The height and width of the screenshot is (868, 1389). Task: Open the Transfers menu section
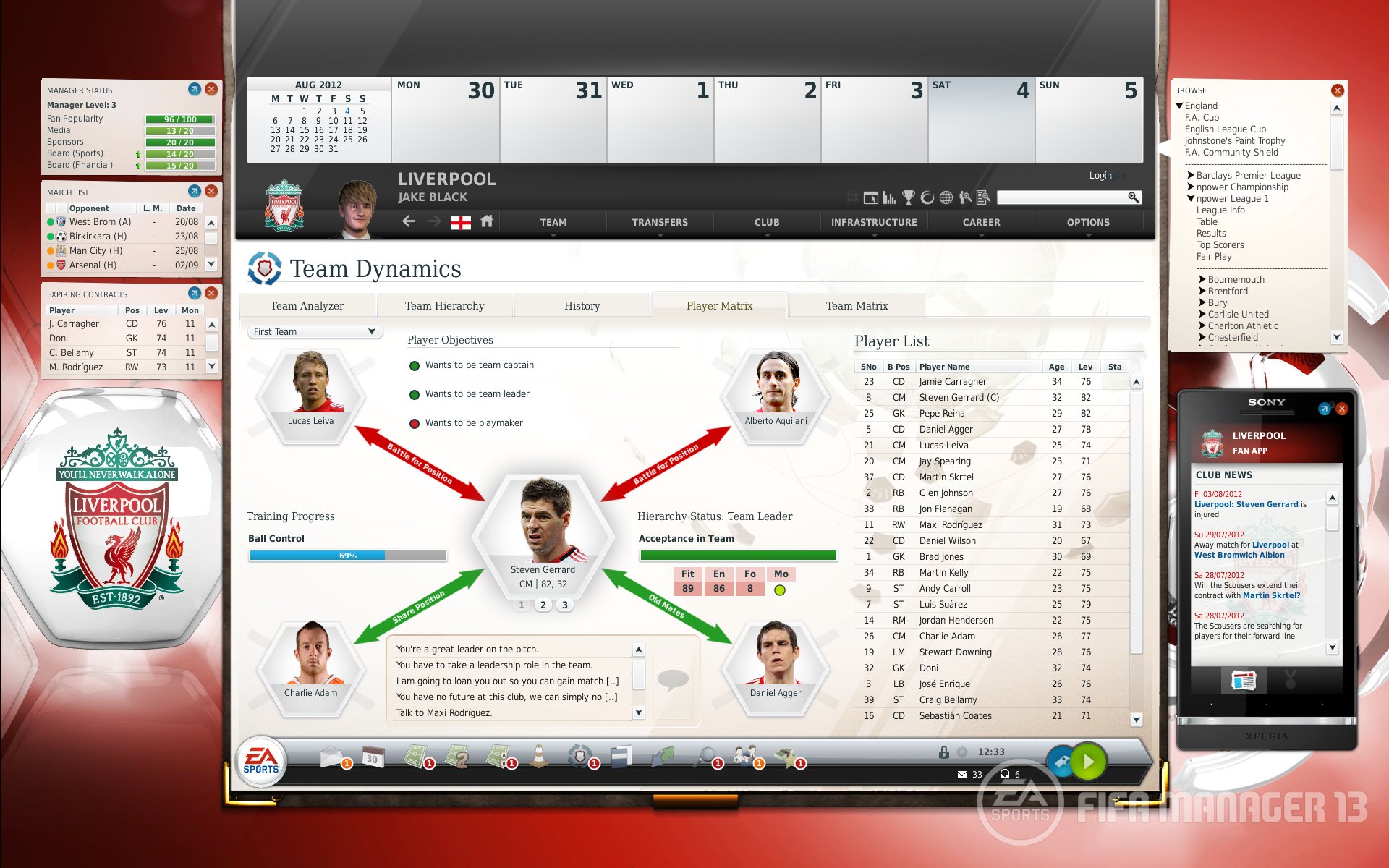pyautogui.click(x=660, y=222)
